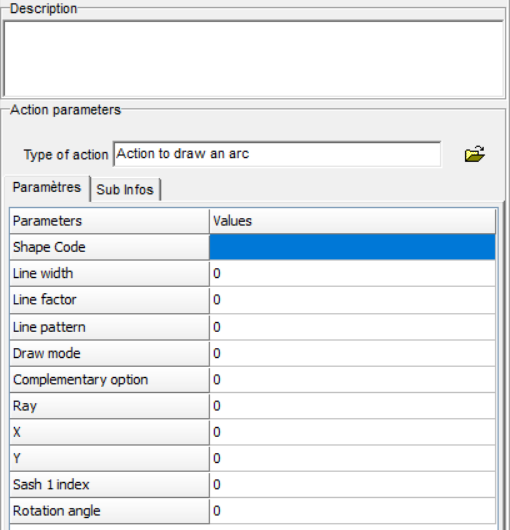Edit the Draw mode value

[x=353, y=353]
